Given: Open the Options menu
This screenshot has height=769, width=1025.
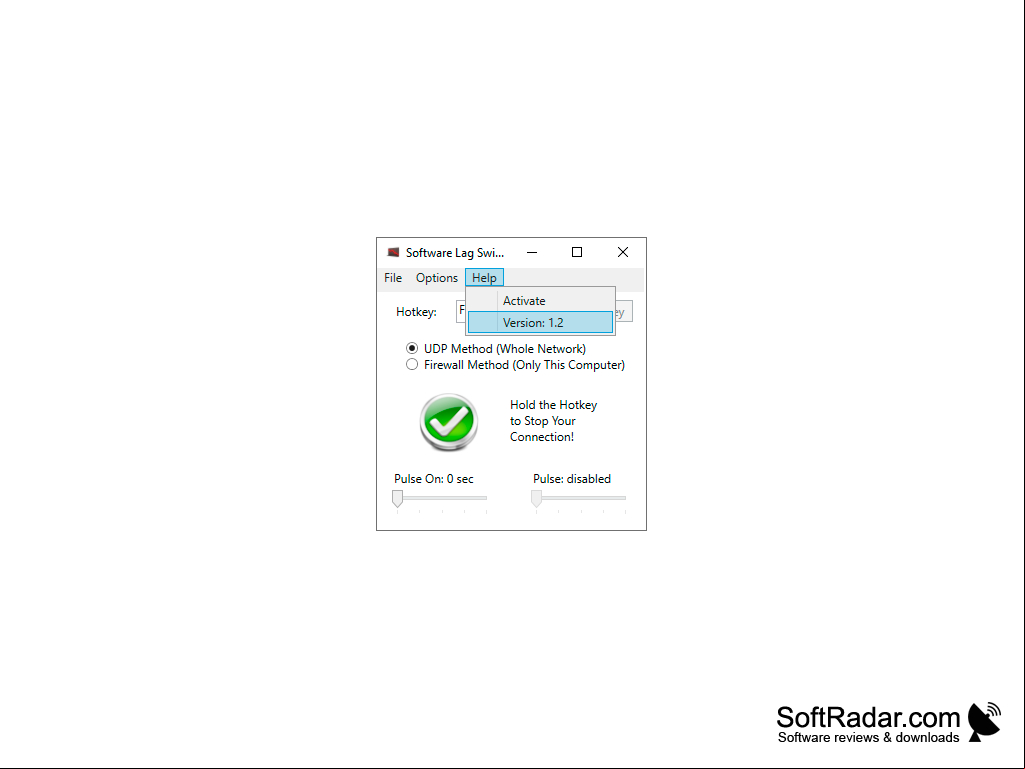Looking at the screenshot, I should click(437, 278).
